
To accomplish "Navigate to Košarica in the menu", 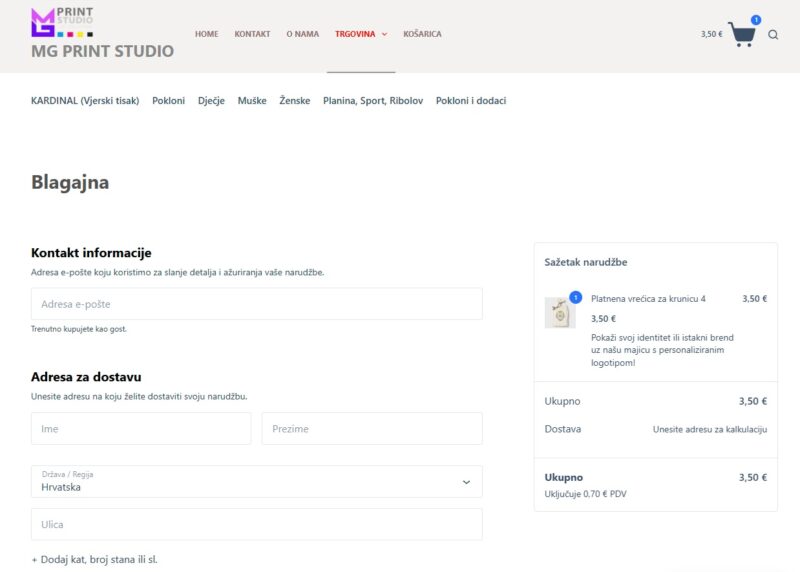I will [x=422, y=34].
